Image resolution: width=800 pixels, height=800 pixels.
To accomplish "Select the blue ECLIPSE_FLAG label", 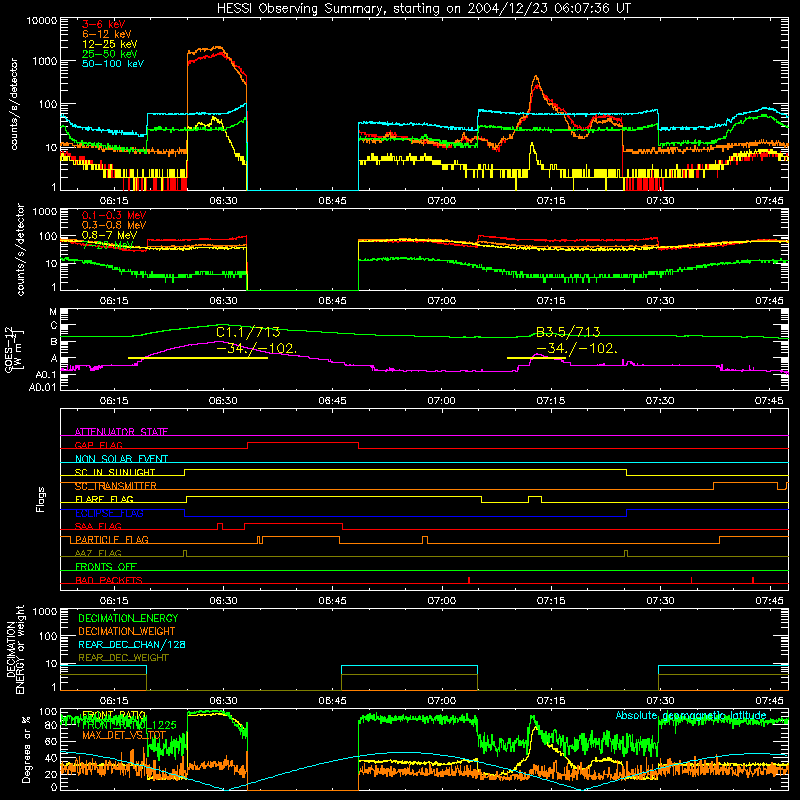I will (109, 513).
